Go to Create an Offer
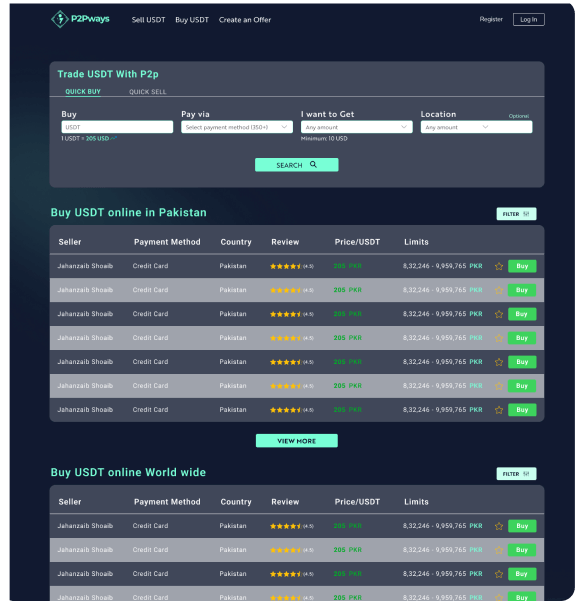This screenshot has width=575, height=601. tap(245, 20)
